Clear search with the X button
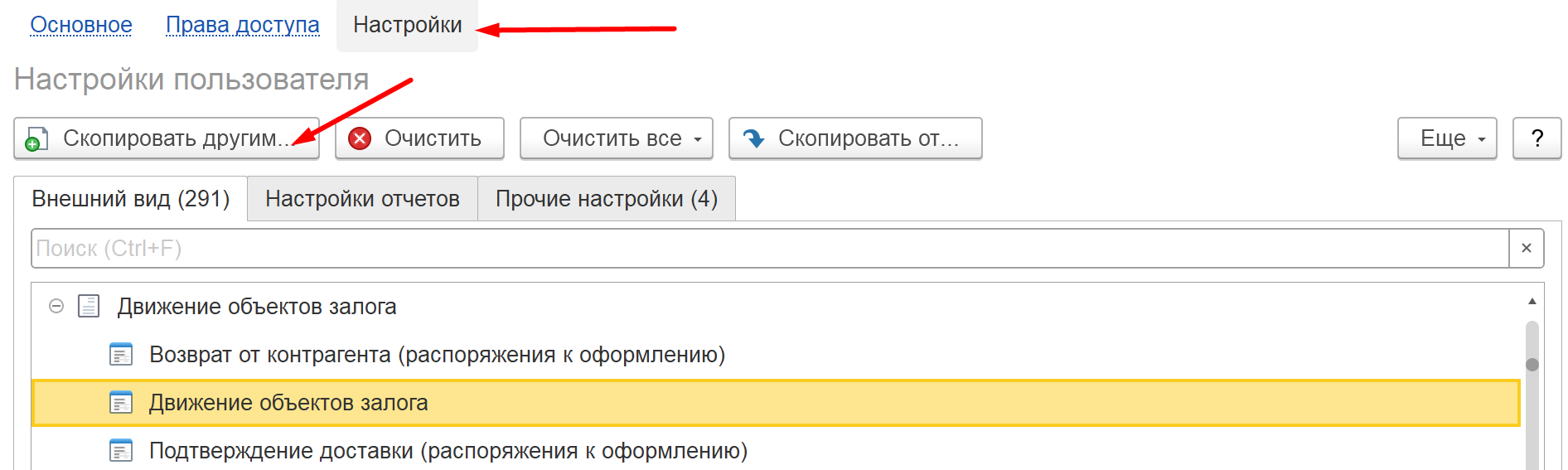Image resolution: width=1568 pixels, height=470 pixels. tap(1526, 249)
